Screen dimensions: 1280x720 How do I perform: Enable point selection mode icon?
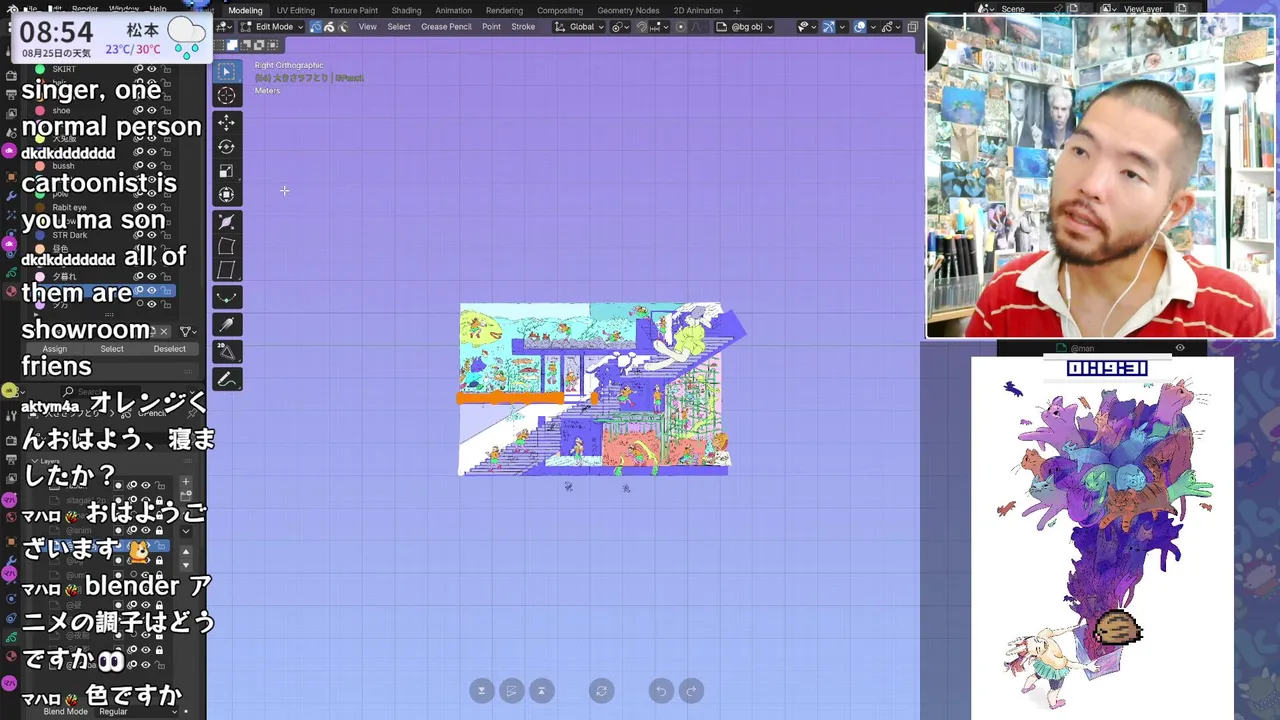[x=316, y=27]
